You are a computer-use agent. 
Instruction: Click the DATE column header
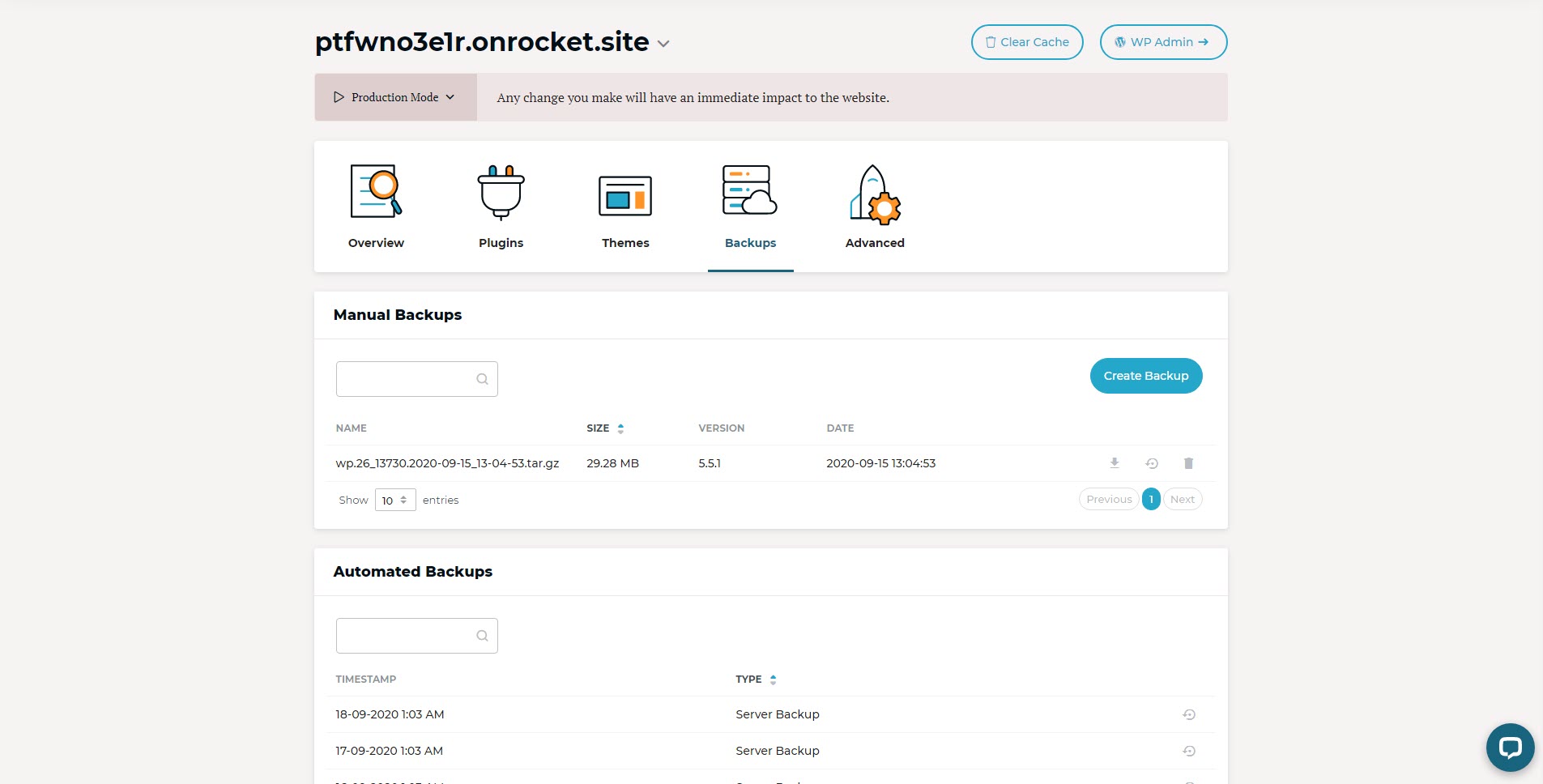[840, 428]
